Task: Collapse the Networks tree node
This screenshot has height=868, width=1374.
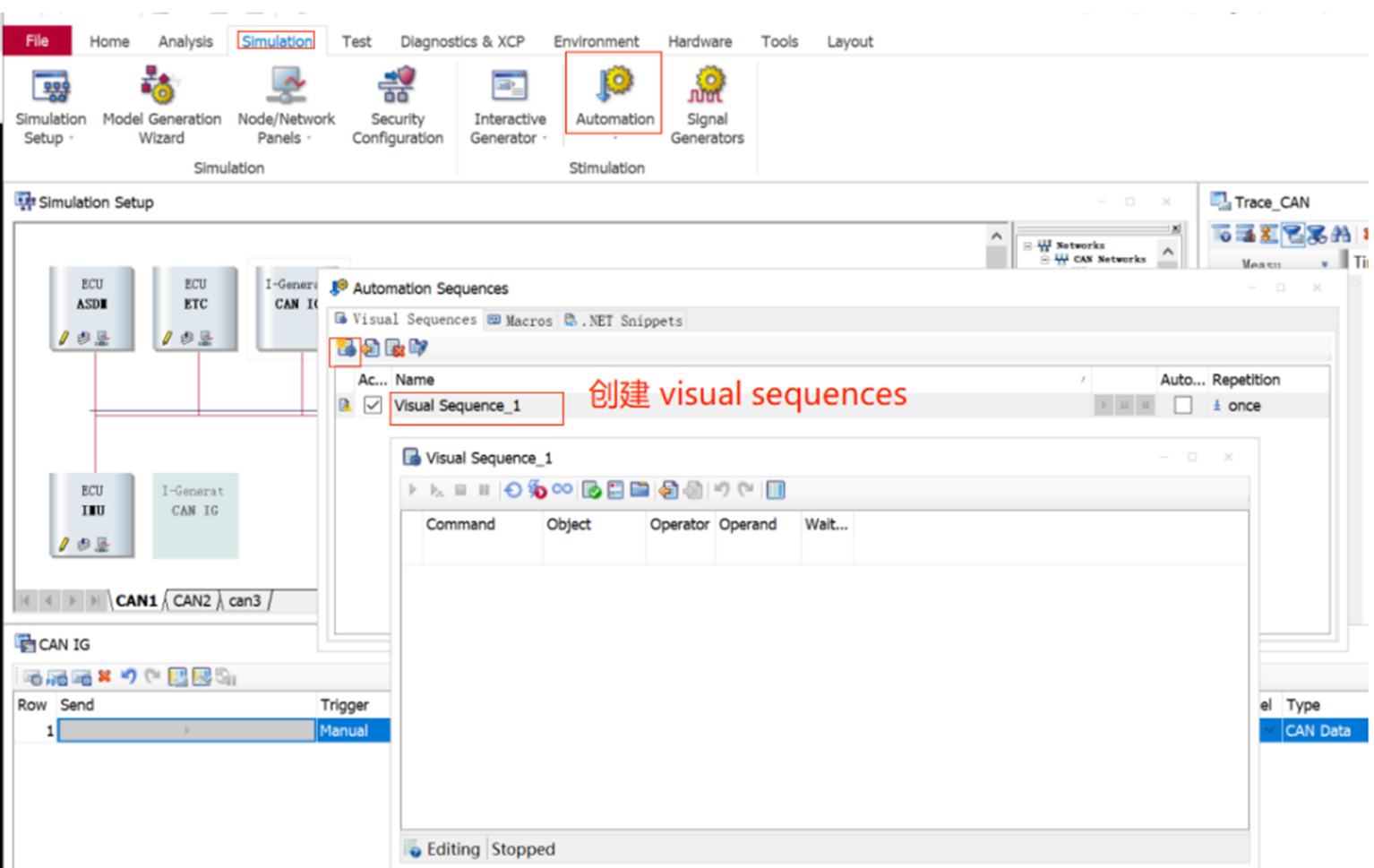Action: tap(1027, 245)
